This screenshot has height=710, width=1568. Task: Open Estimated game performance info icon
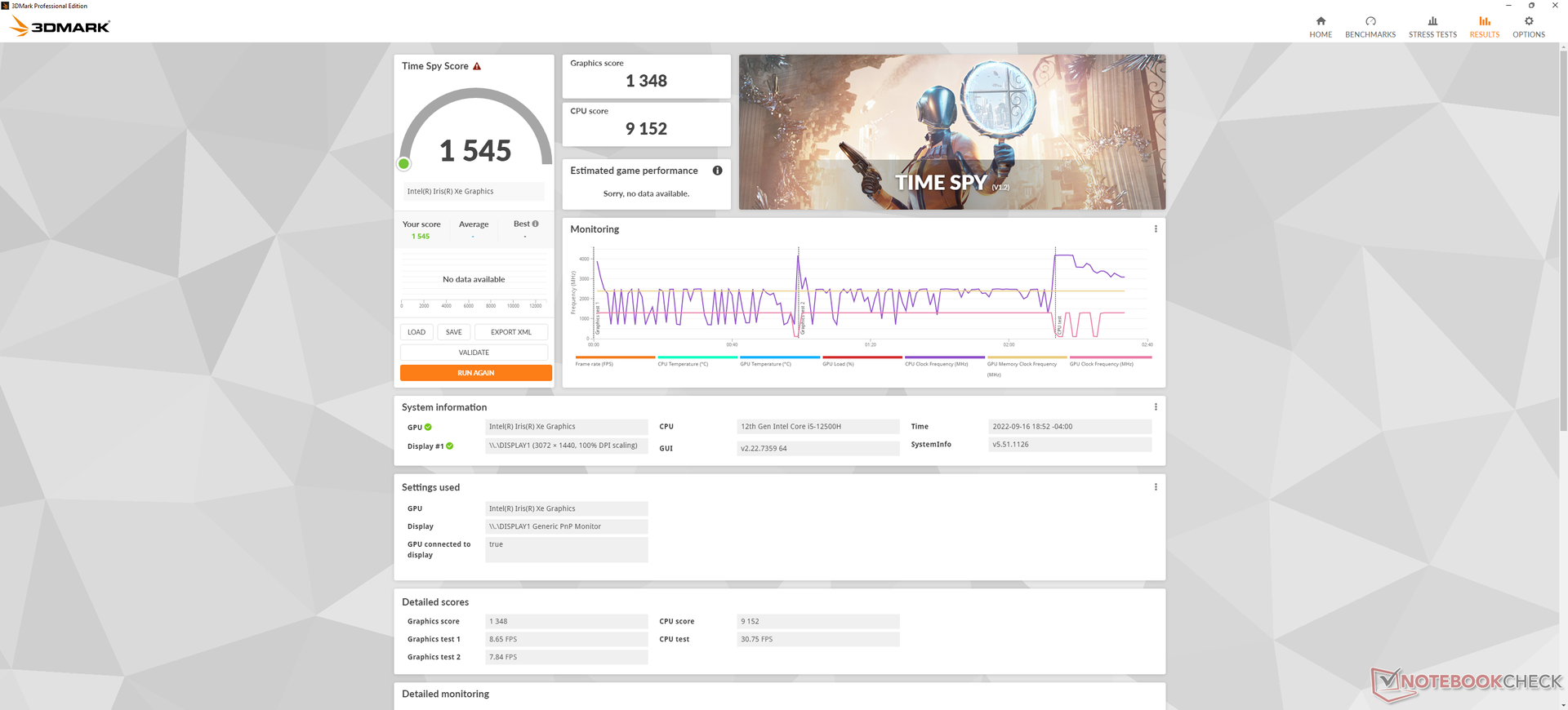[x=717, y=171]
